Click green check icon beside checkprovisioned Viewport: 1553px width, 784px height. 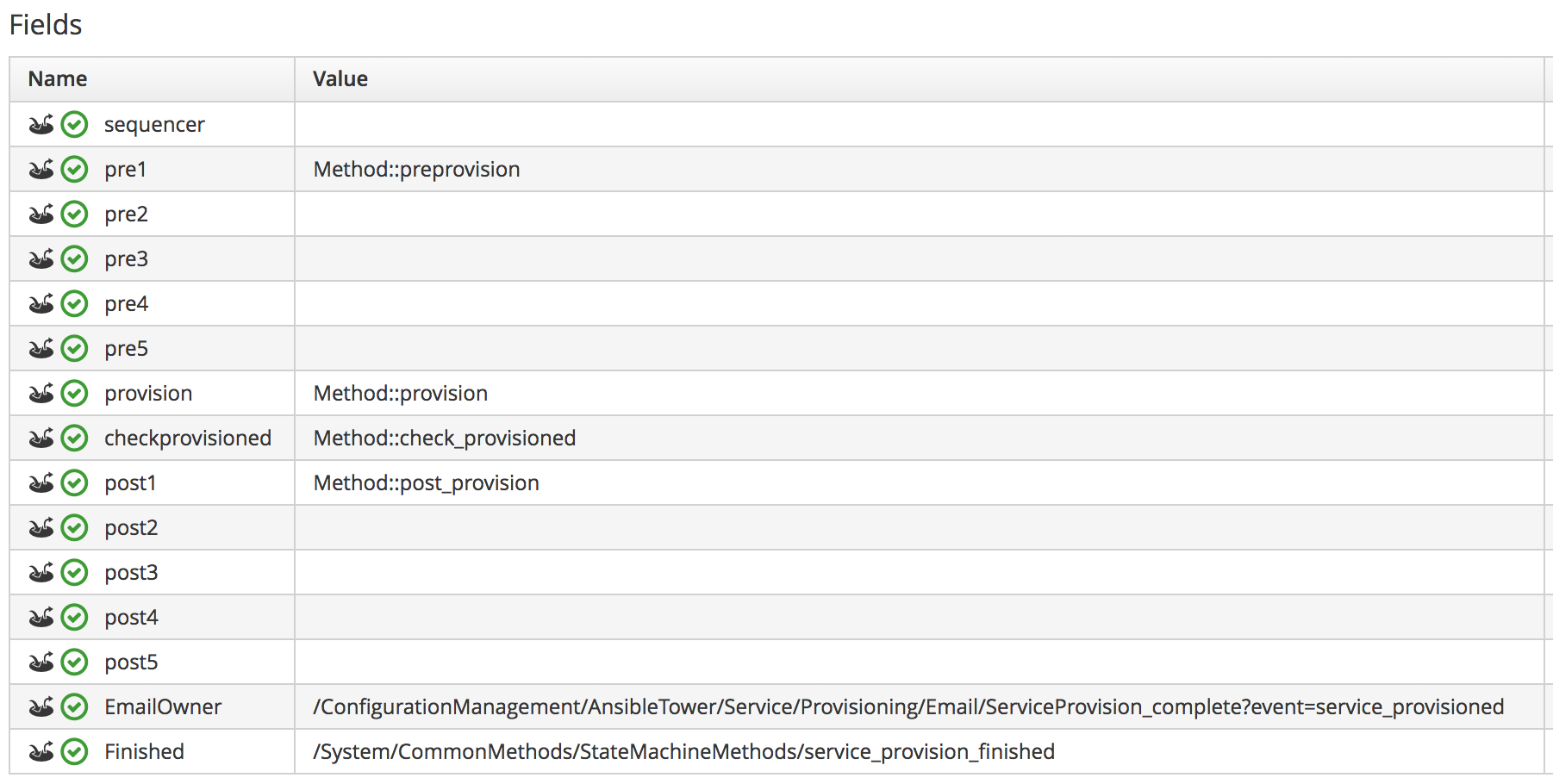pos(75,439)
